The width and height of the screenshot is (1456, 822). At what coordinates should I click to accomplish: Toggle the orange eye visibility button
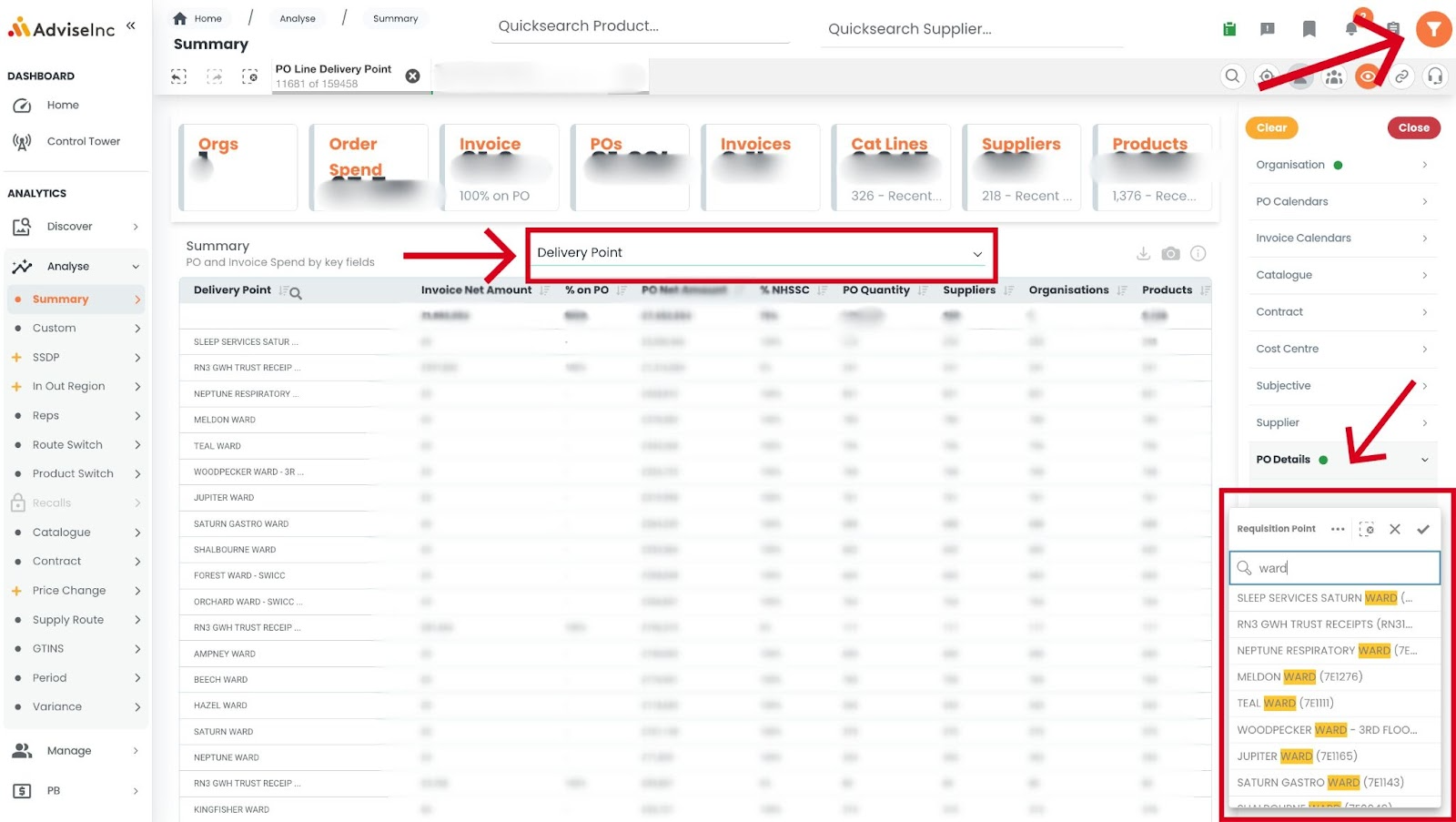(1368, 76)
